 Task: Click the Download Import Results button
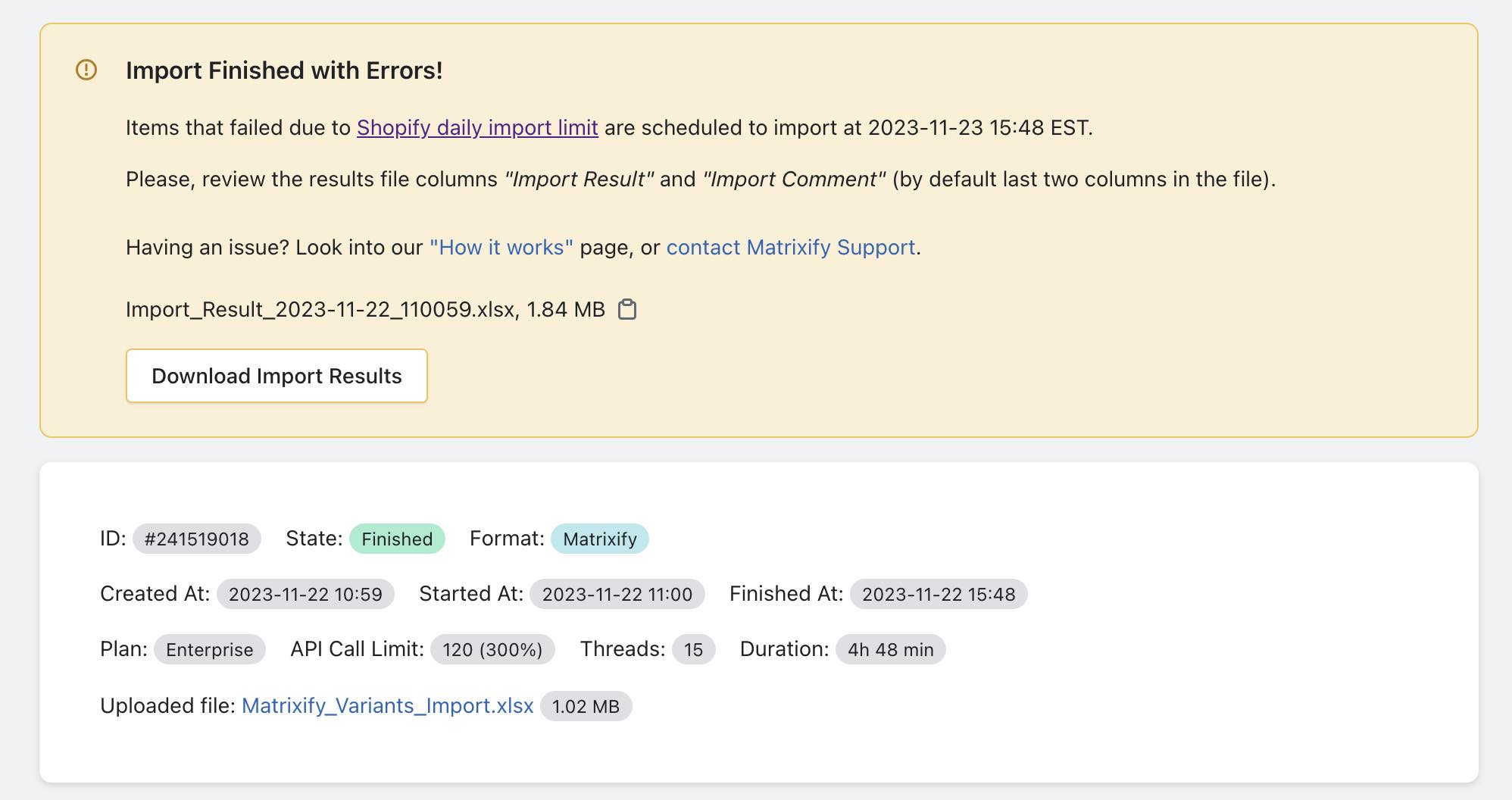coord(276,376)
